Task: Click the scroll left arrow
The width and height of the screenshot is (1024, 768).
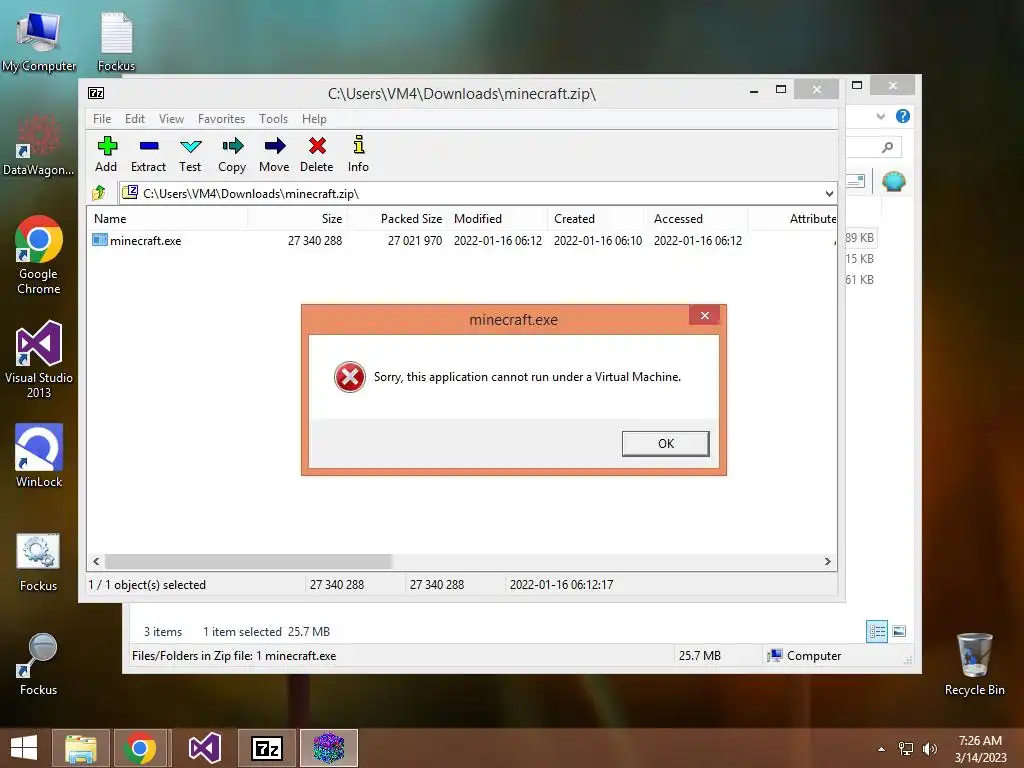Action: [x=97, y=562]
